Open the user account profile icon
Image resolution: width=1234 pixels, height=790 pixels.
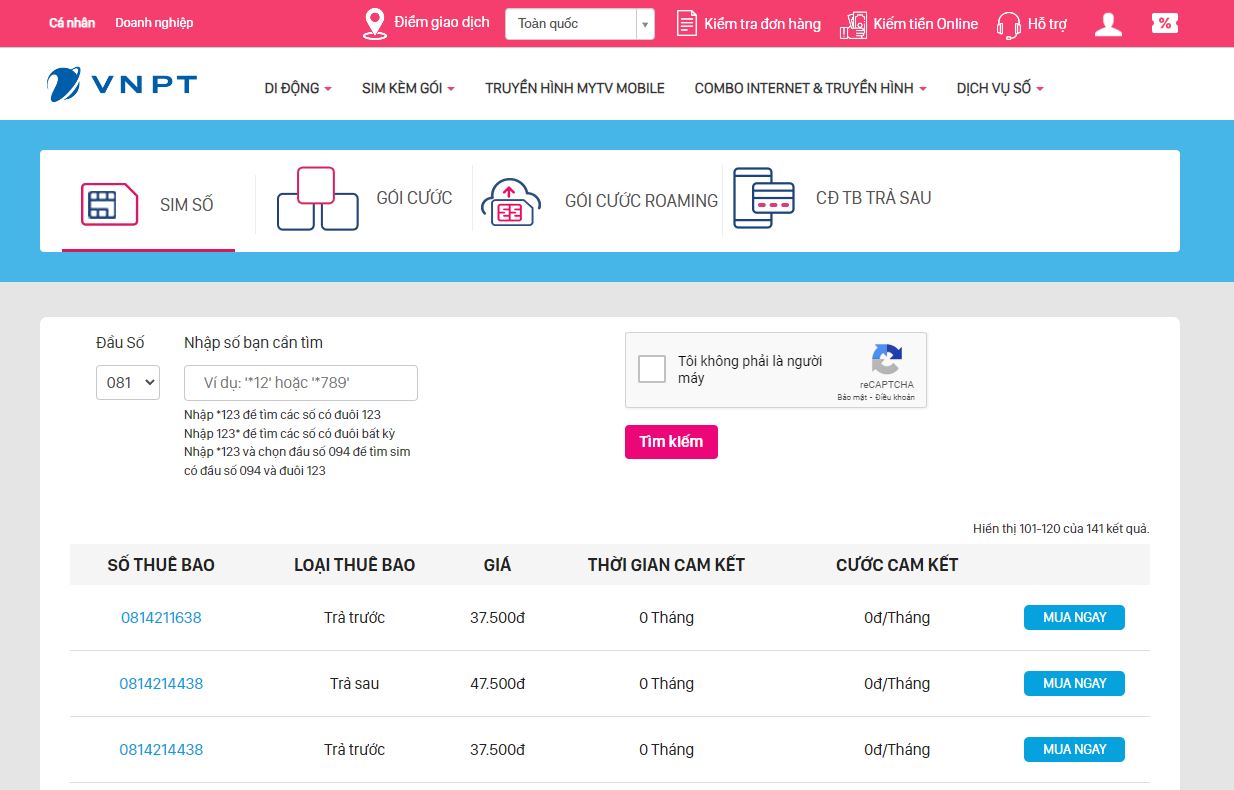(x=1108, y=24)
